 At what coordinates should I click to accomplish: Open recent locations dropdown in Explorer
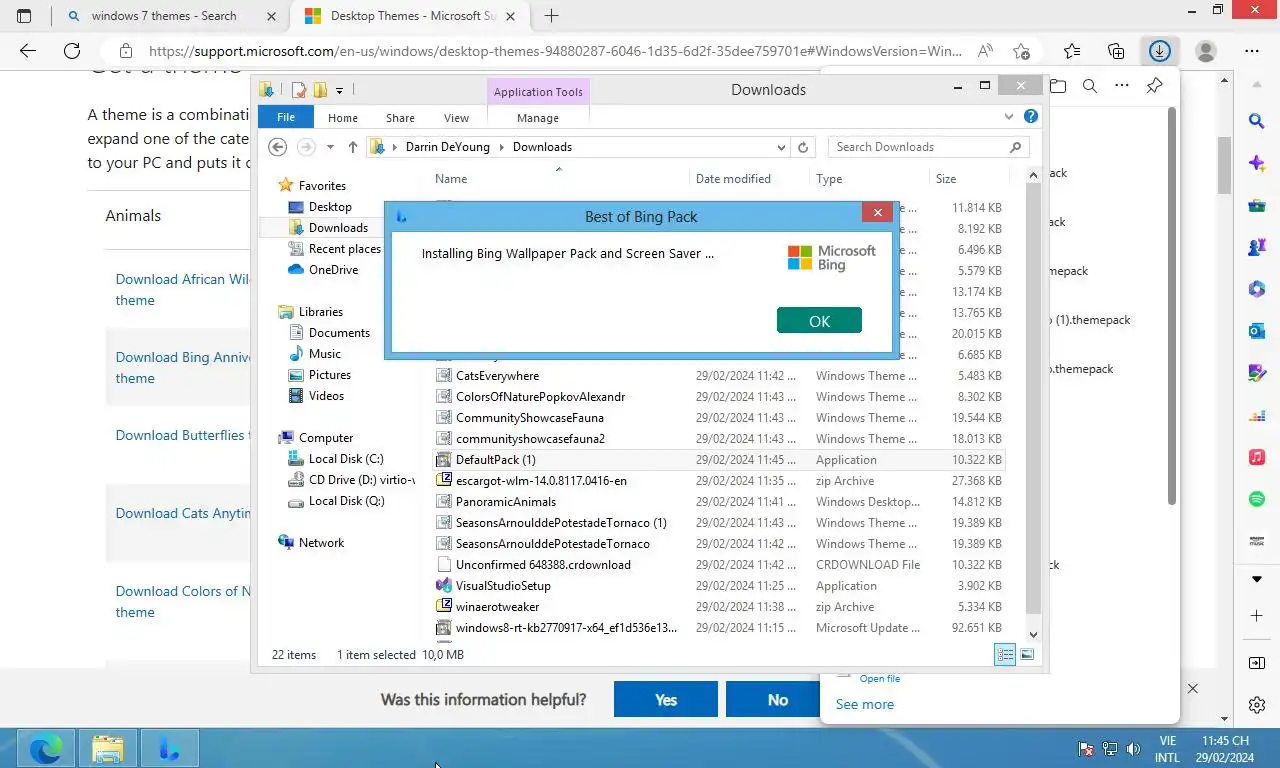pyautogui.click(x=330, y=147)
